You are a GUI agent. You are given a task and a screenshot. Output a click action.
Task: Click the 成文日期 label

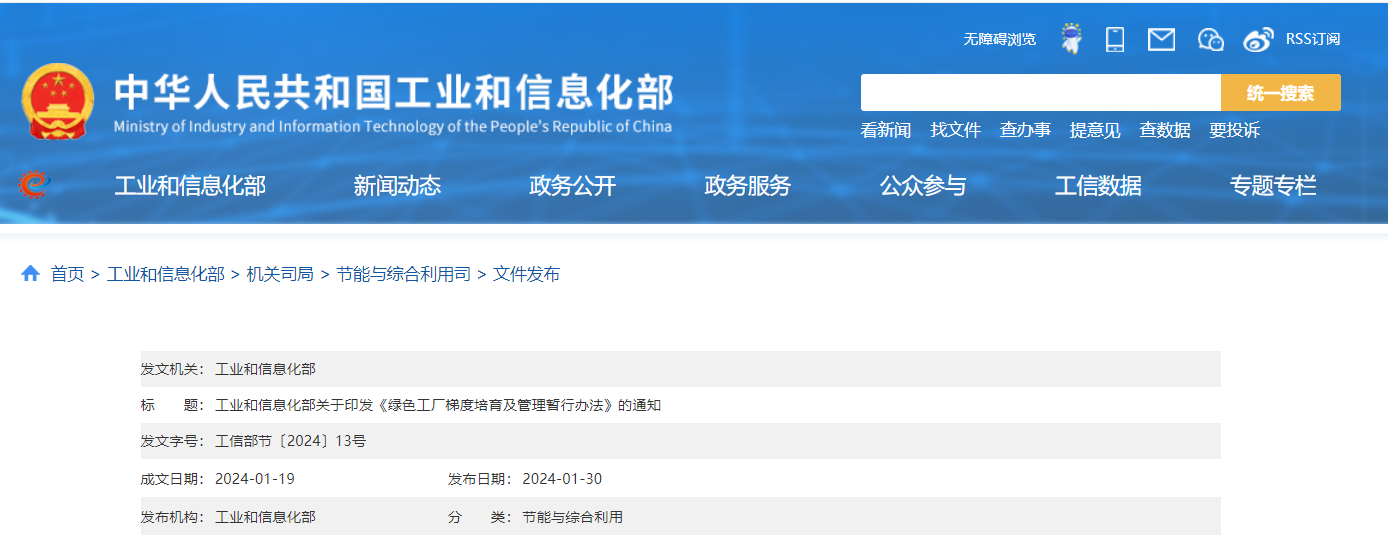click(x=174, y=479)
